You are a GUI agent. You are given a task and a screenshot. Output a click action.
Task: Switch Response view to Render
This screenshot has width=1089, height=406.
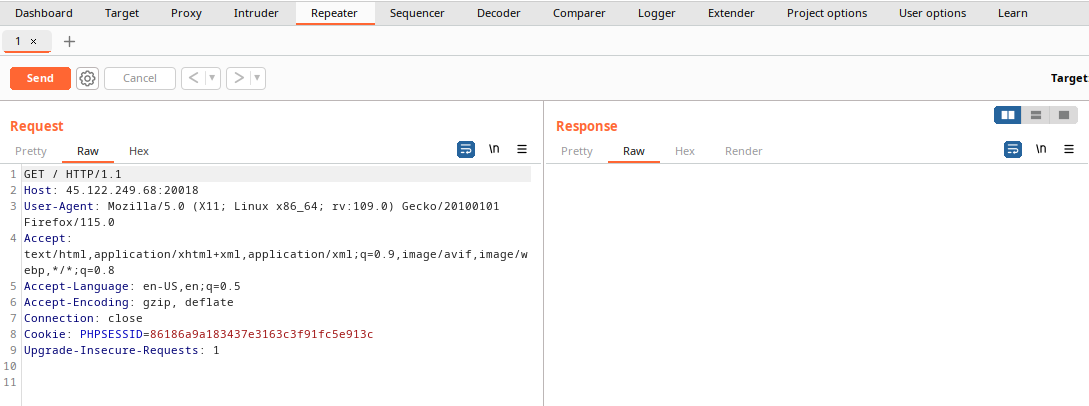coord(744,151)
